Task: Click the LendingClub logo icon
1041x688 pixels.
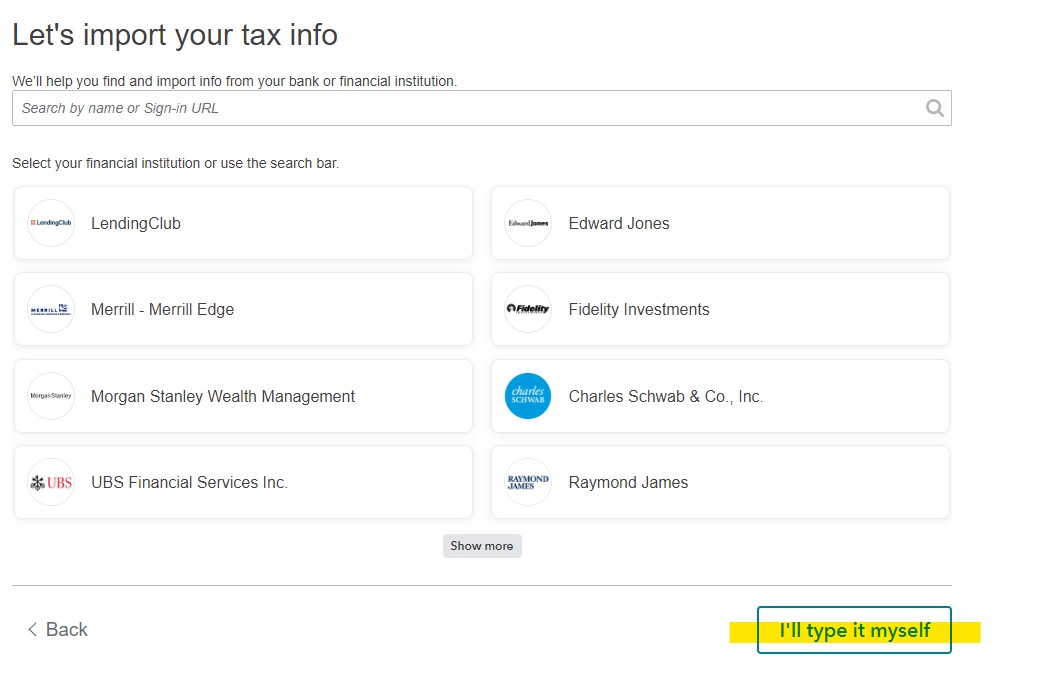Action: (51, 223)
